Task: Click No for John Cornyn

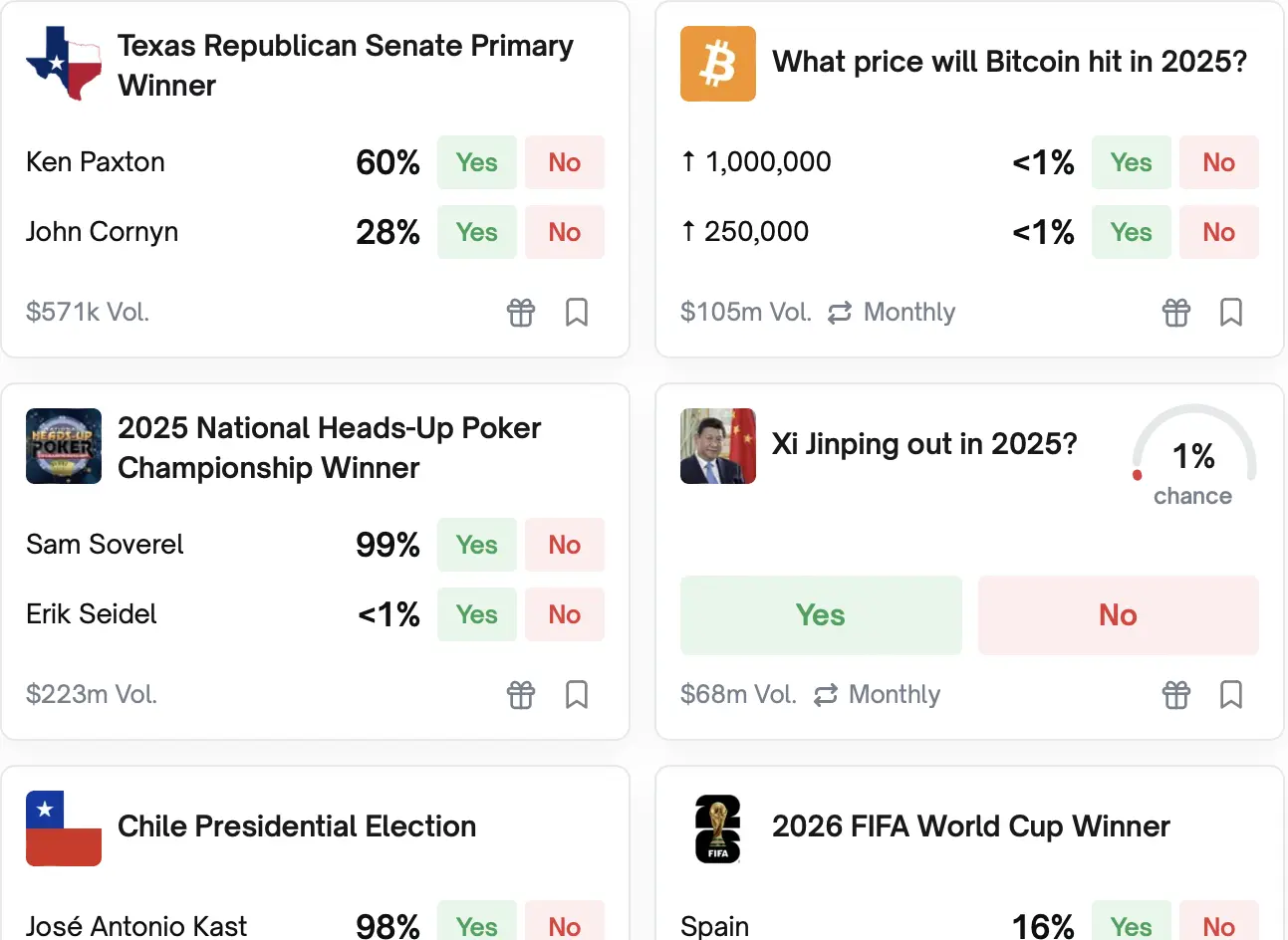Action: (x=565, y=232)
